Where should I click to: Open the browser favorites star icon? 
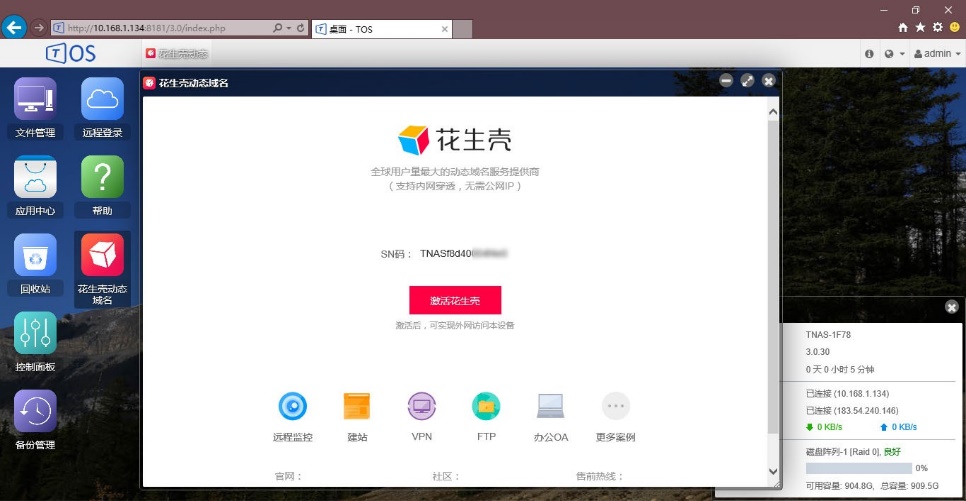920,27
